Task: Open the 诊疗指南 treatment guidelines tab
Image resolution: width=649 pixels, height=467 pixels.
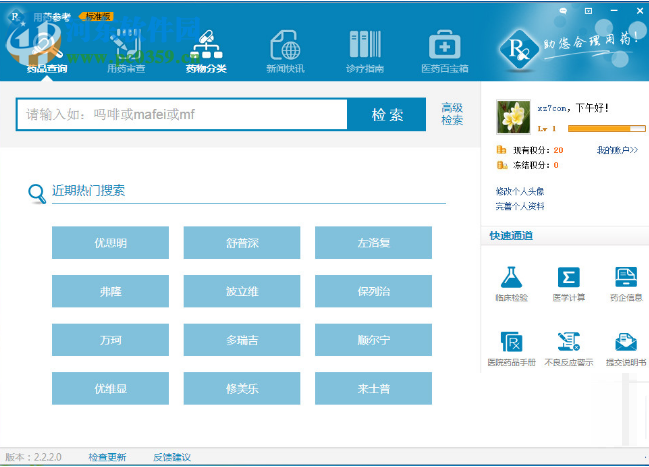Action: [365, 52]
